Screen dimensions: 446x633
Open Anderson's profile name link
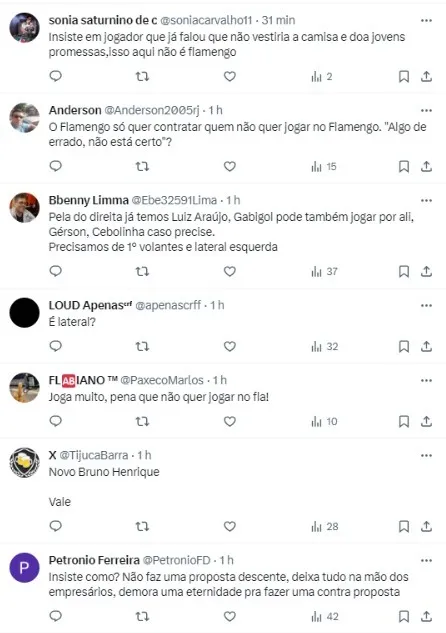point(75,110)
